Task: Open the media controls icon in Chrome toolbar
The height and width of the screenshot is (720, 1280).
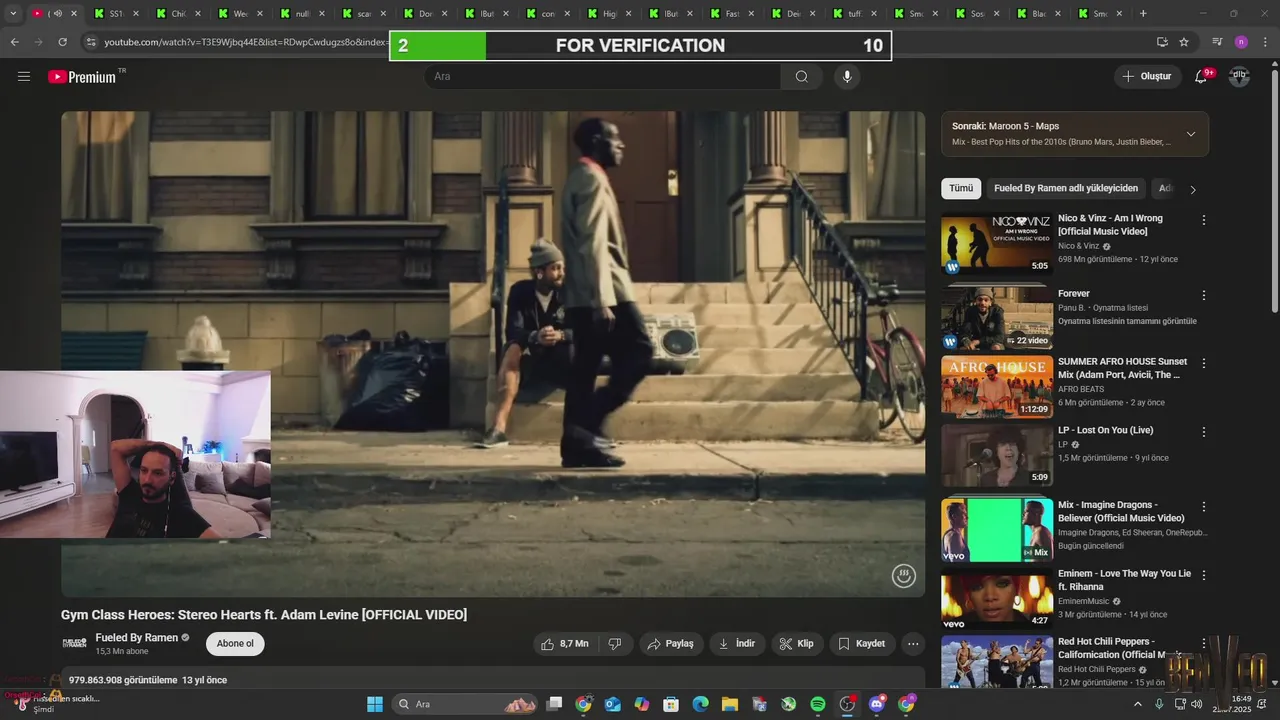Action: pos(1217,42)
